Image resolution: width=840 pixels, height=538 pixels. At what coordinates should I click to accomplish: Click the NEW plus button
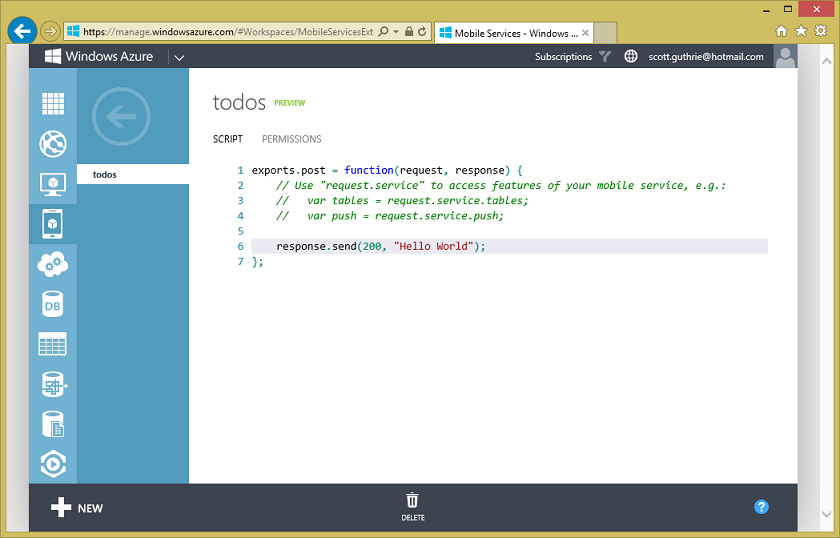pos(77,508)
